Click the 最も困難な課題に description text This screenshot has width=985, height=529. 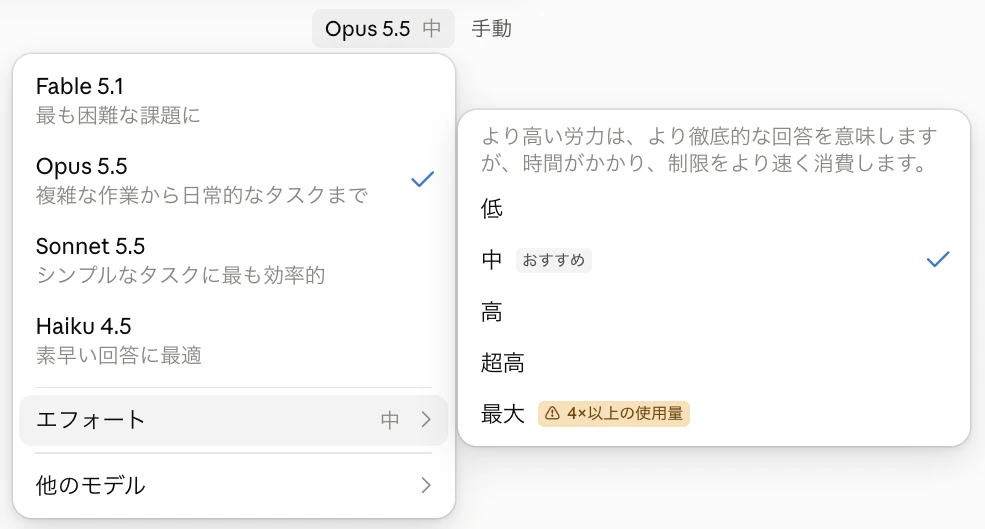tap(118, 115)
